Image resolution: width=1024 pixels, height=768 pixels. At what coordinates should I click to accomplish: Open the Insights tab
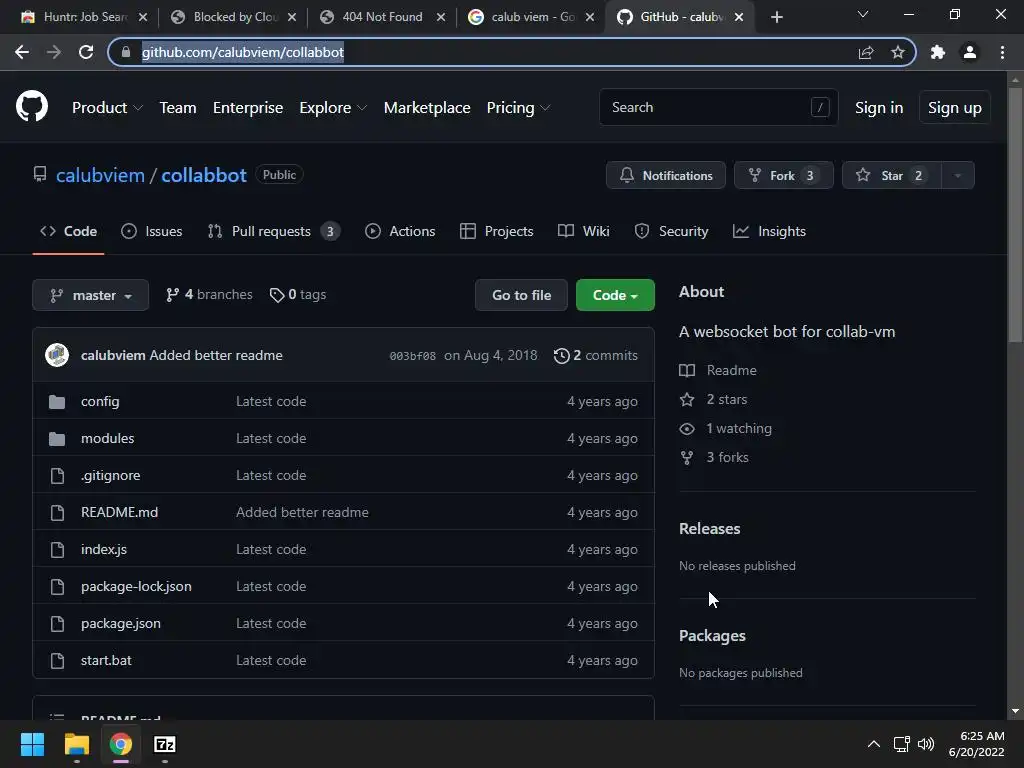click(769, 231)
